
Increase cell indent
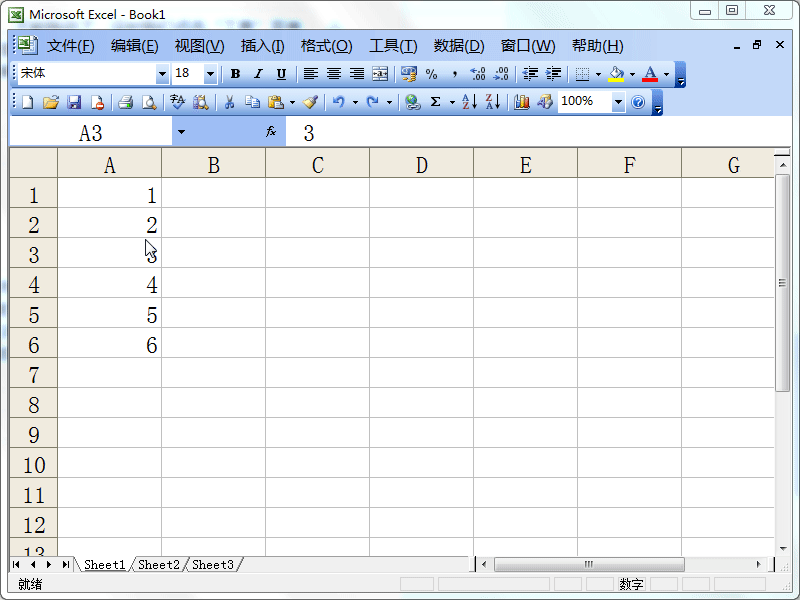554,74
